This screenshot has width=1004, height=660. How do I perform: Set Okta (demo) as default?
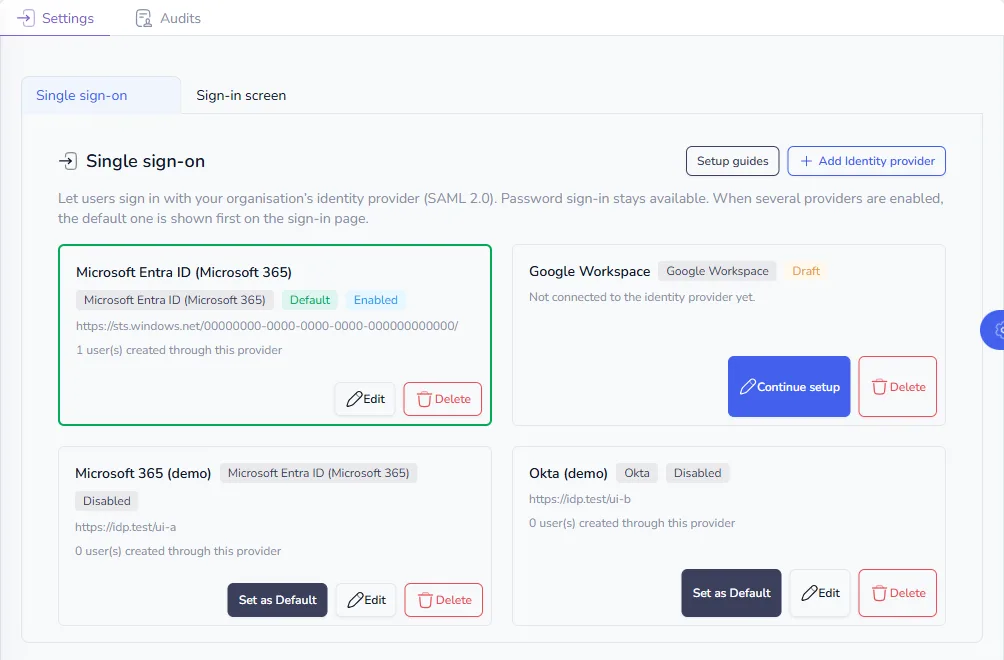click(731, 593)
